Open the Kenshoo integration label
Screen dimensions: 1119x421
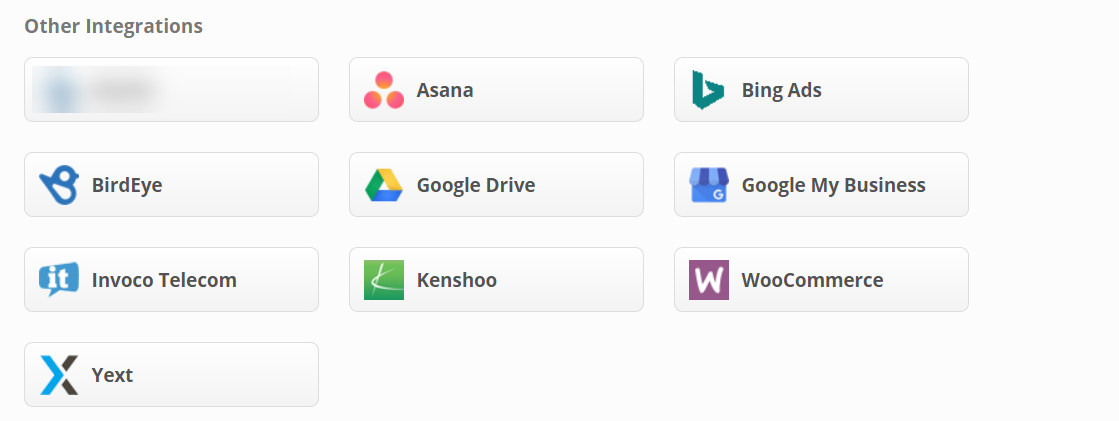(x=456, y=280)
